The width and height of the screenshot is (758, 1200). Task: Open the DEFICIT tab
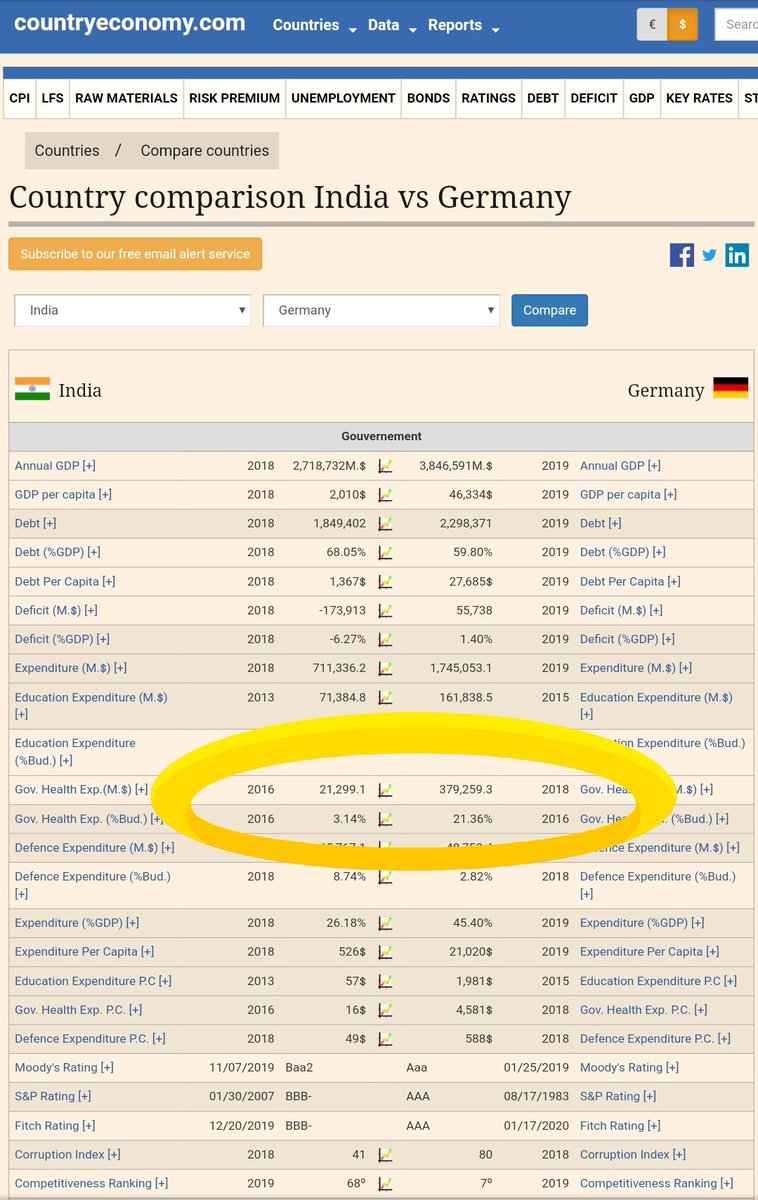594,98
